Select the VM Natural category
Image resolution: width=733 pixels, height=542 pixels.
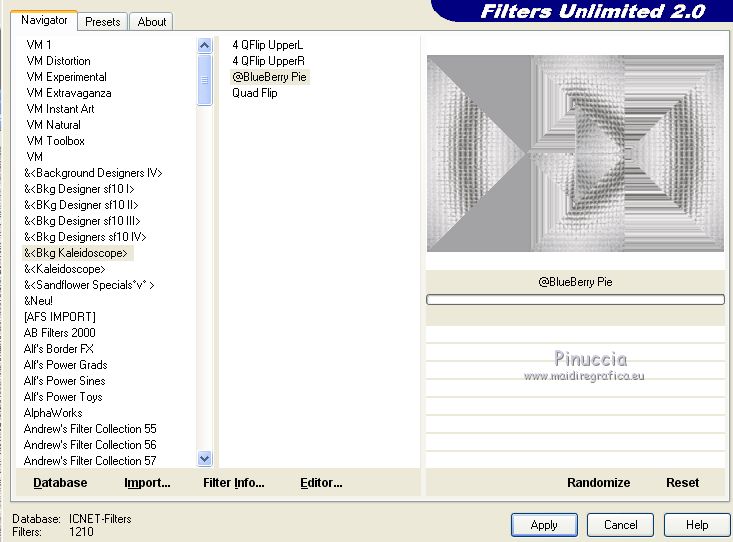(x=53, y=125)
